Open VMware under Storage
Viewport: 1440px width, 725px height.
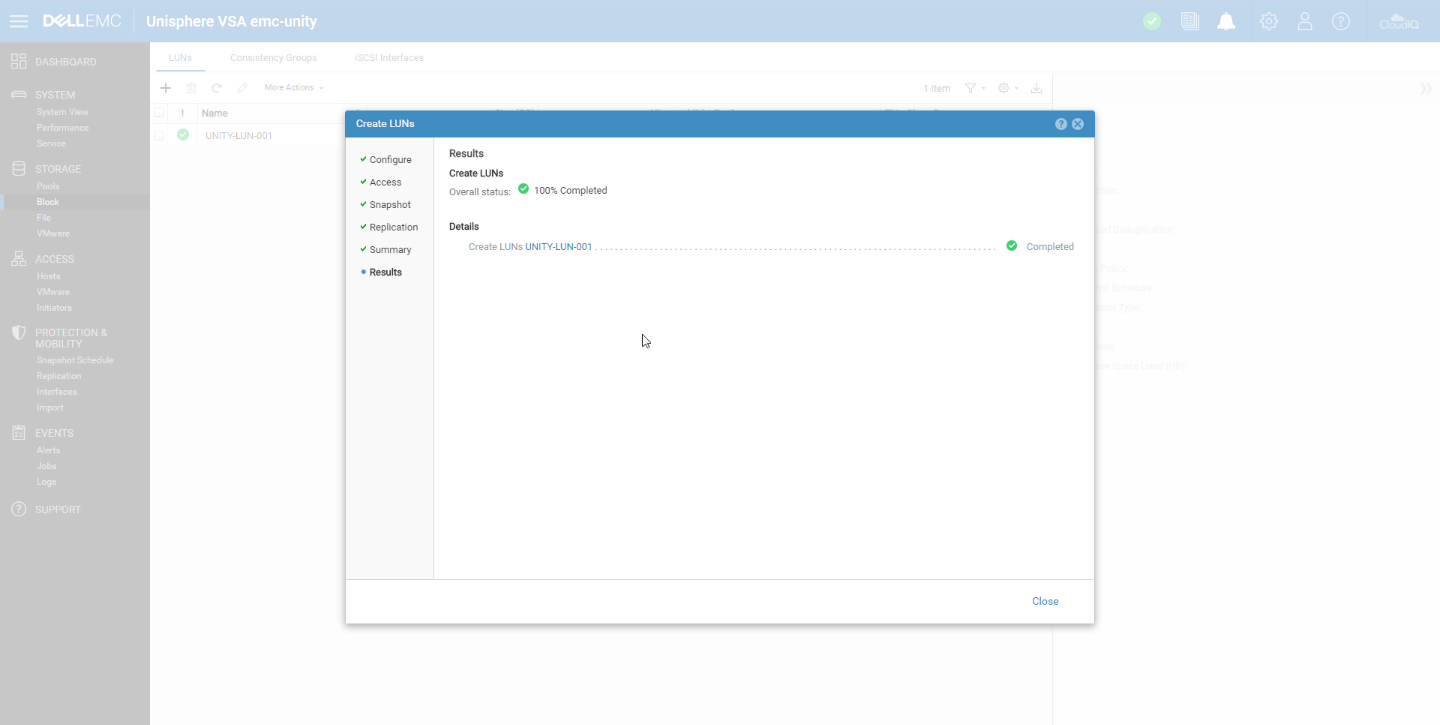tap(53, 233)
